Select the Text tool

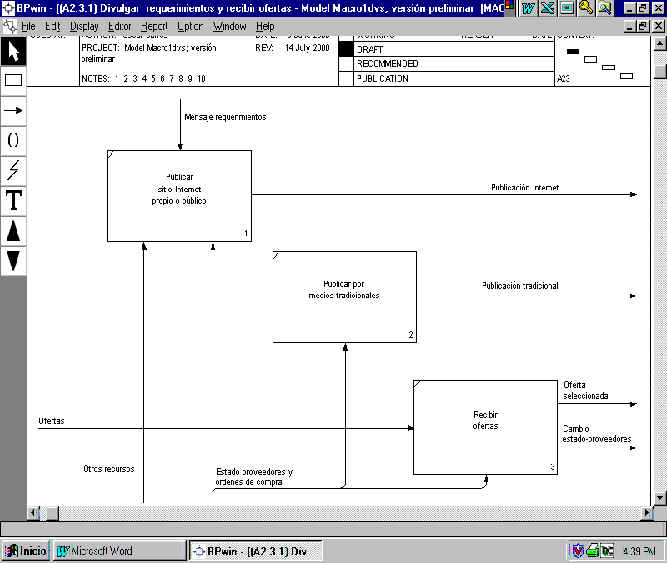click(x=14, y=200)
